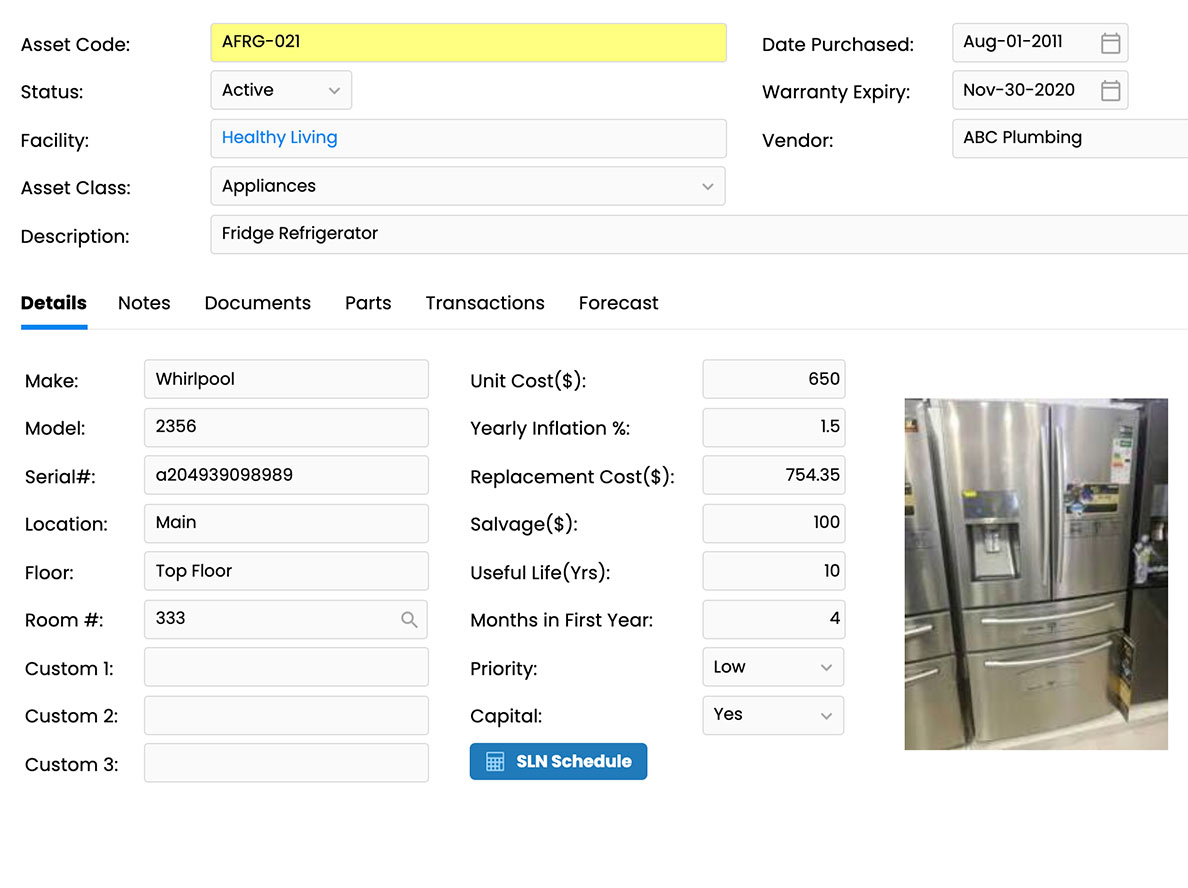Viewport: 1188px width, 888px height.
Task: Open the Documents tab
Action: pos(257,303)
